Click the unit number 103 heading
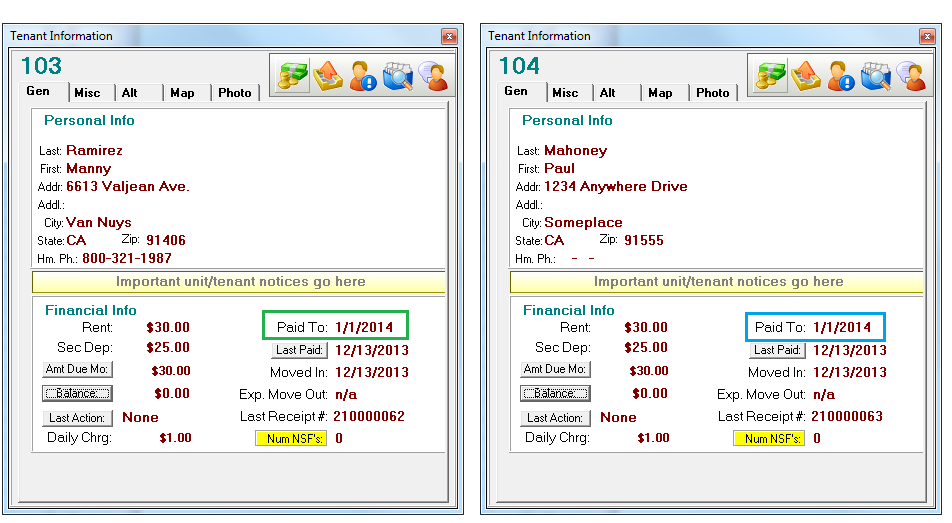The width and height of the screenshot is (952, 523). tap(41, 66)
